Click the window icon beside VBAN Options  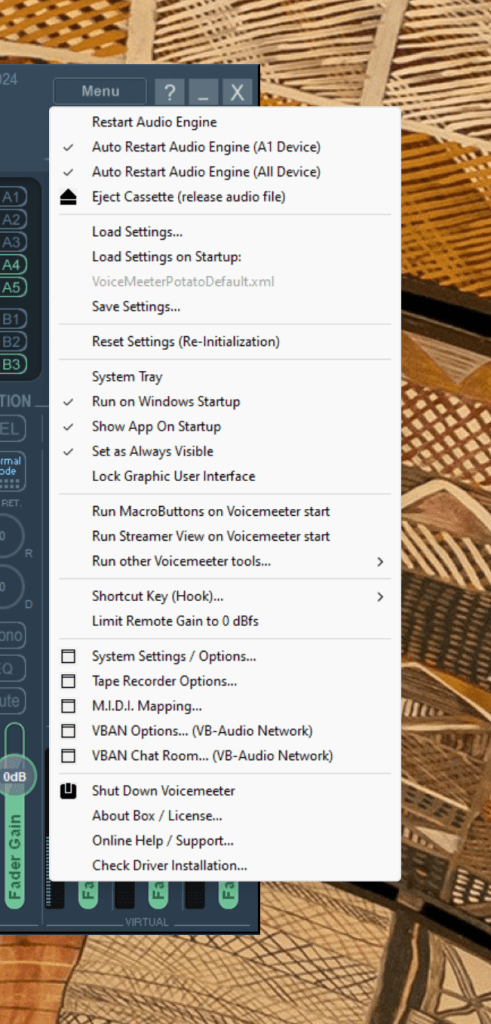(68, 731)
